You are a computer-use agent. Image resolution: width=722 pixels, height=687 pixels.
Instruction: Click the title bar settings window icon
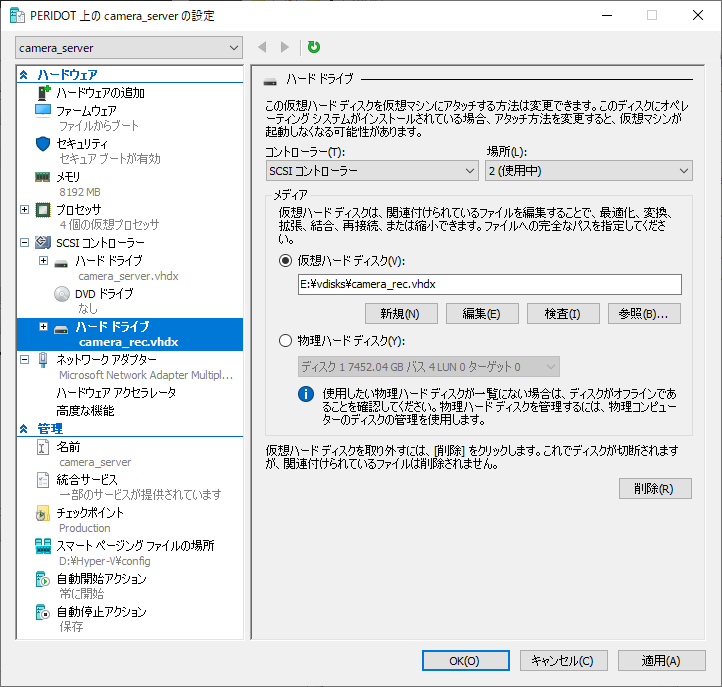tap(17, 16)
